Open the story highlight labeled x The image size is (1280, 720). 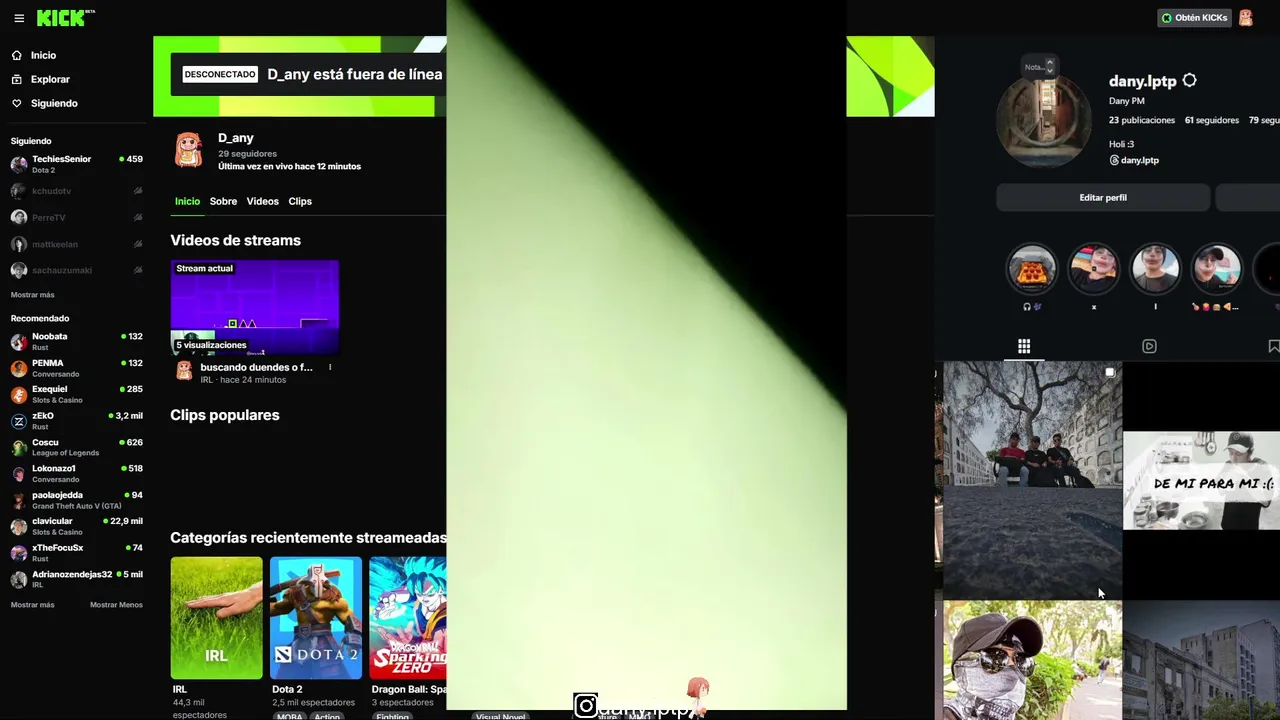click(1093, 270)
